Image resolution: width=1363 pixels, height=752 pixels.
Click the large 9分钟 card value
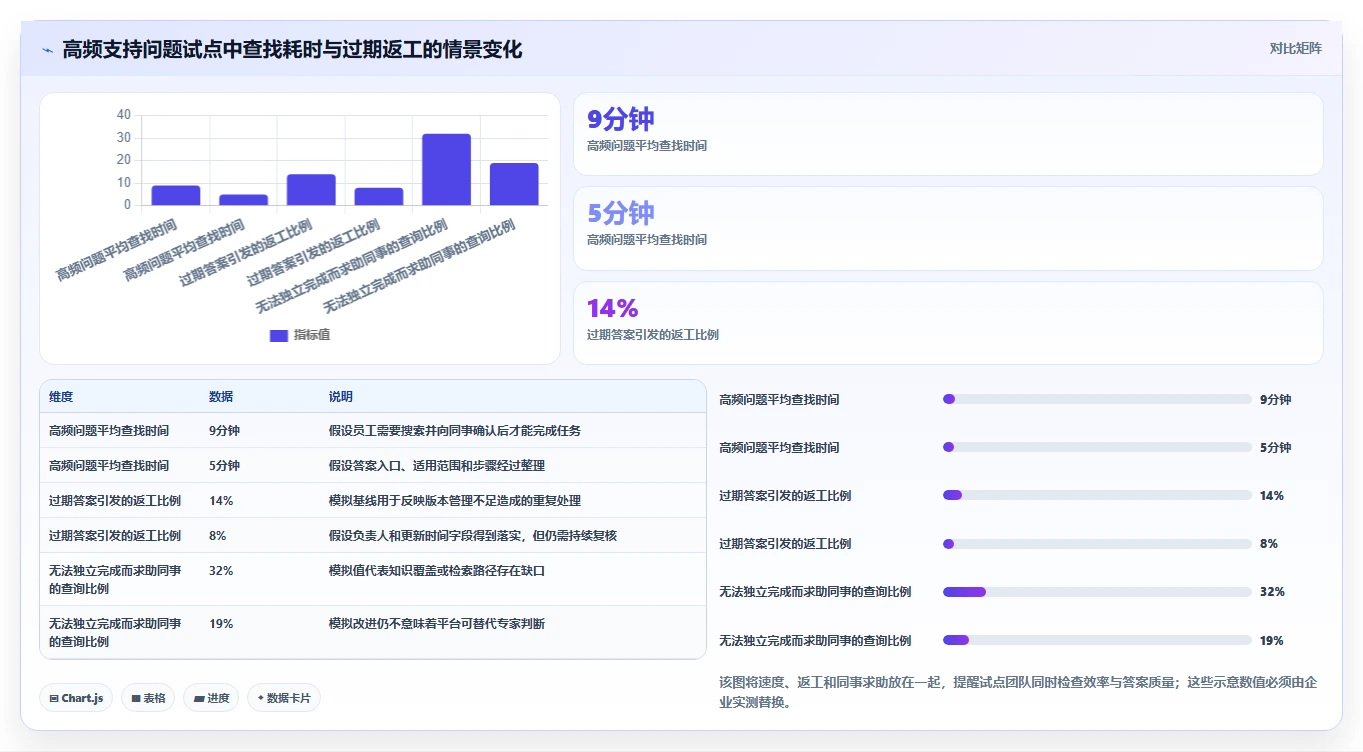coord(620,119)
